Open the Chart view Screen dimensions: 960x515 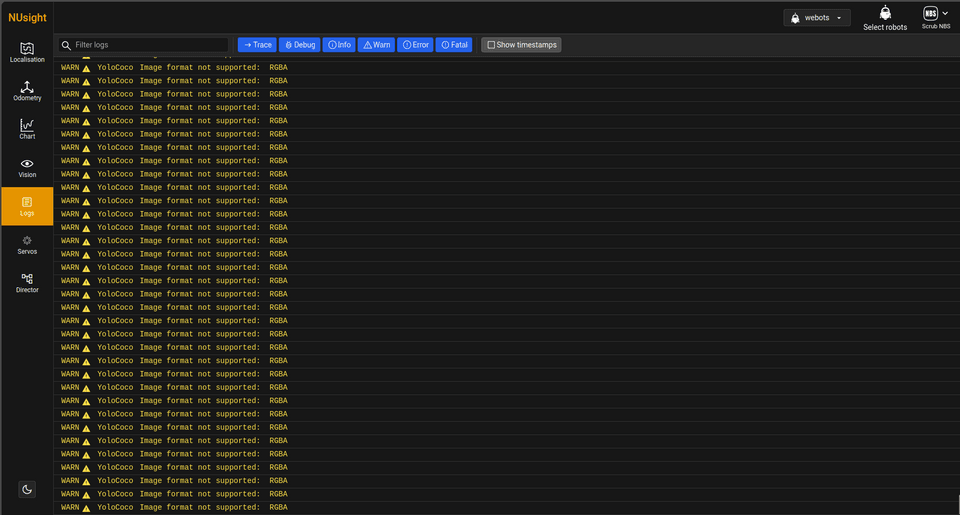[27, 129]
